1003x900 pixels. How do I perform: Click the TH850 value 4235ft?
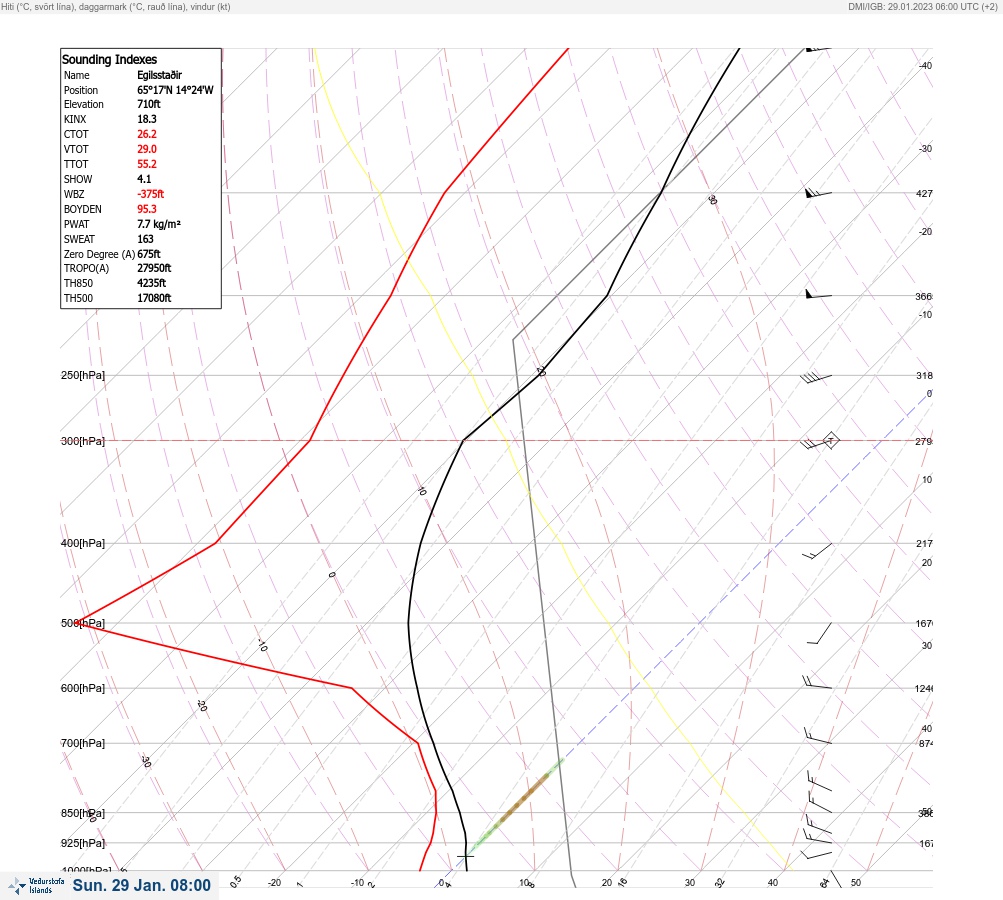152,283
